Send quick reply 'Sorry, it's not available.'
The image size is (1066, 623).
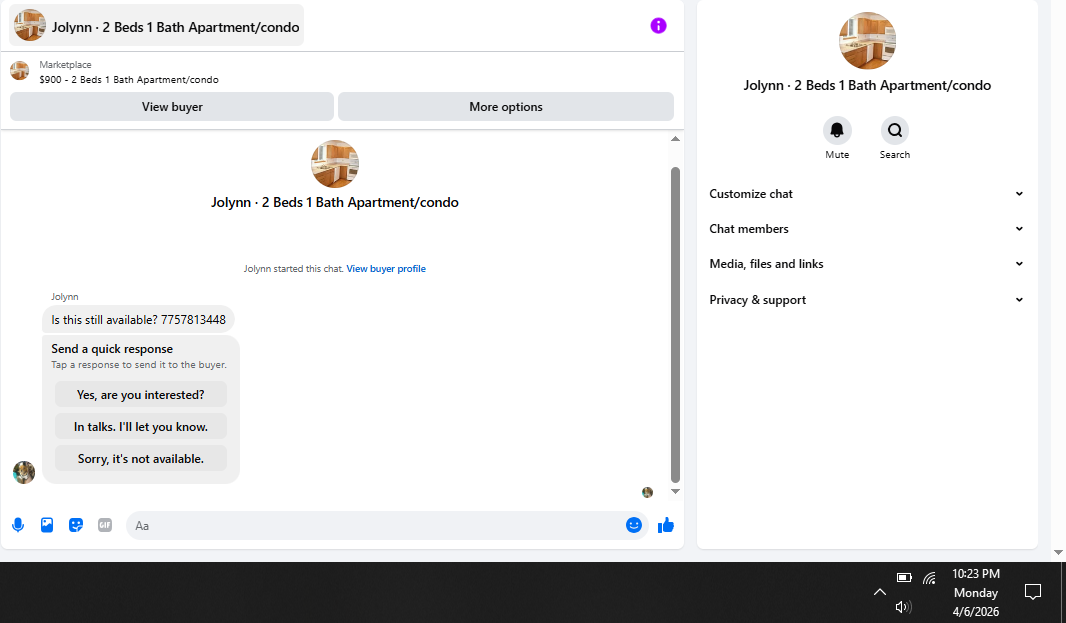[141, 458]
